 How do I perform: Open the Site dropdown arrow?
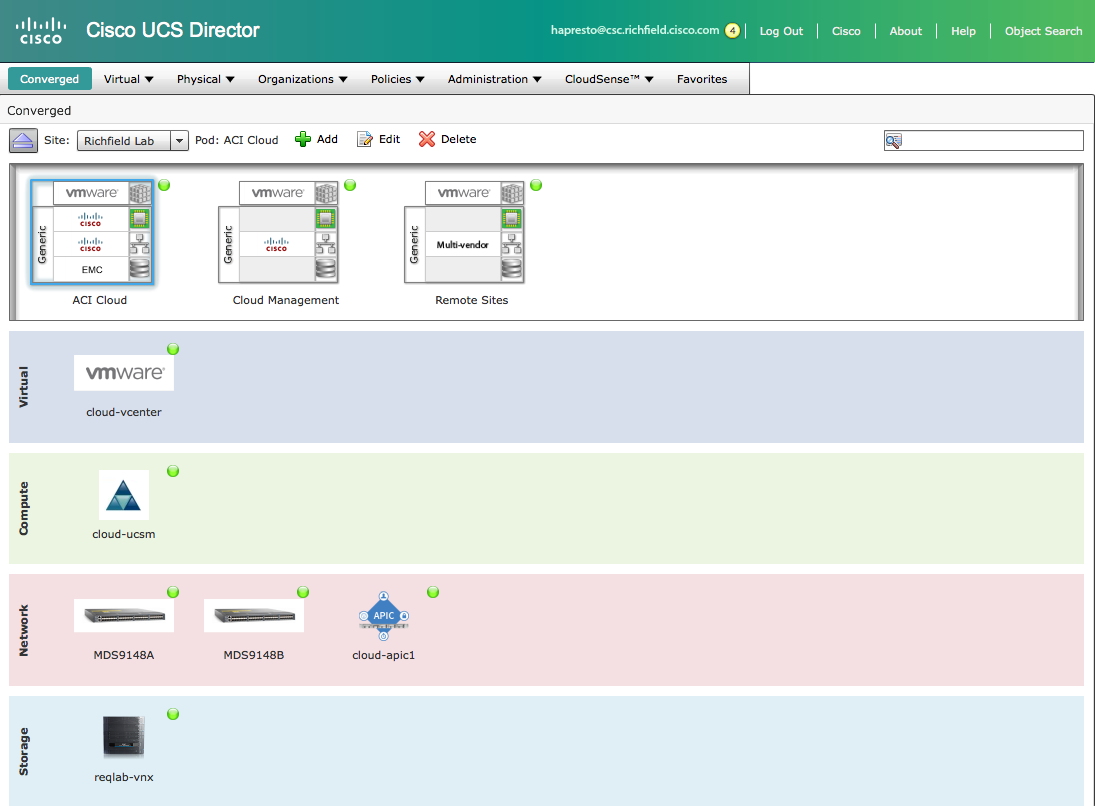pos(179,140)
